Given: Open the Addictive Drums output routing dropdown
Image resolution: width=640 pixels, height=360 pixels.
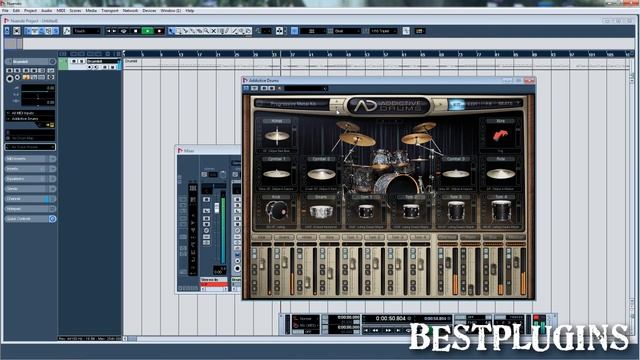Looking at the screenshot, I should pyautogui.click(x=30, y=119).
